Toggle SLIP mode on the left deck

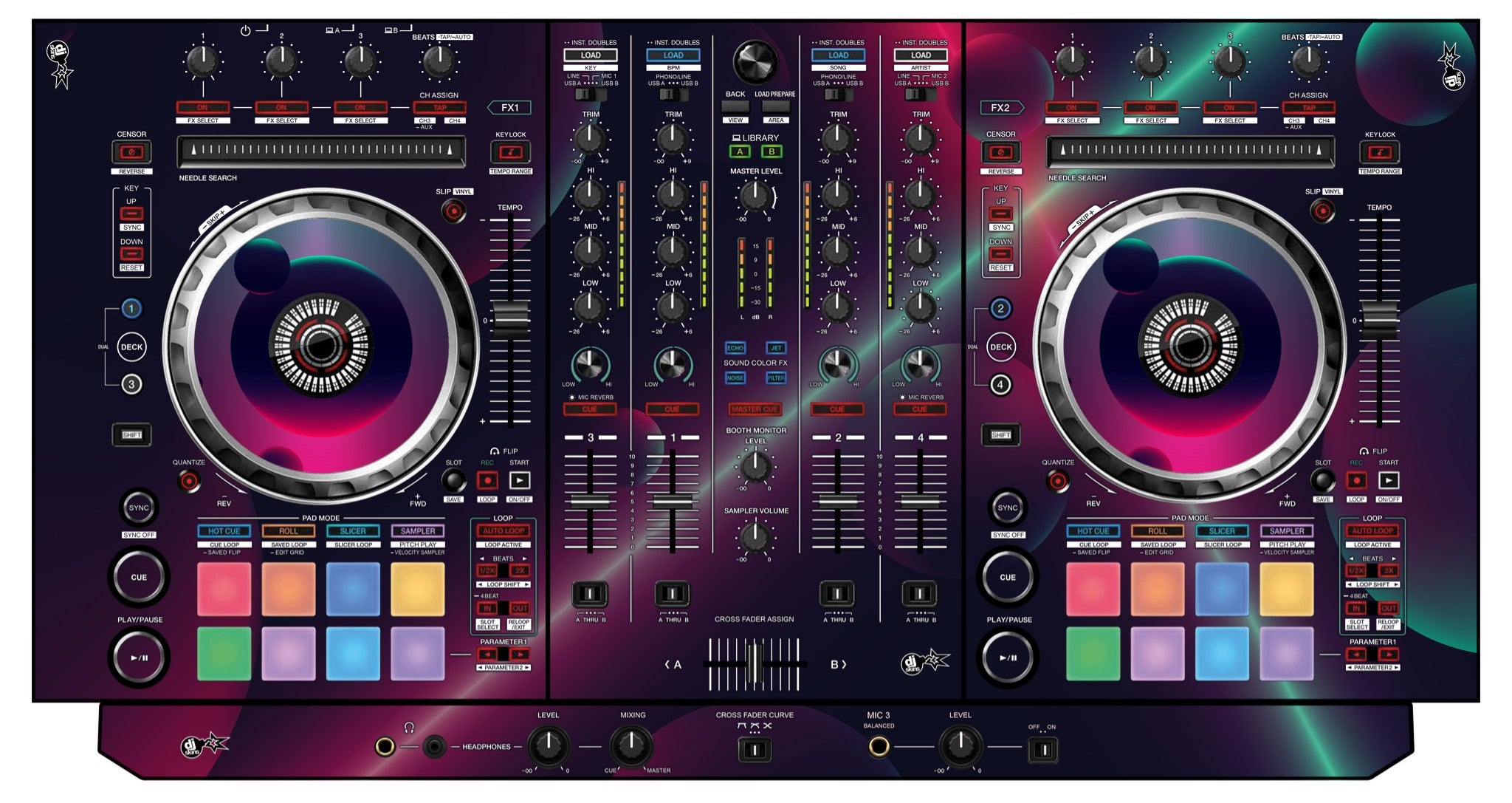[x=453, y=212]
